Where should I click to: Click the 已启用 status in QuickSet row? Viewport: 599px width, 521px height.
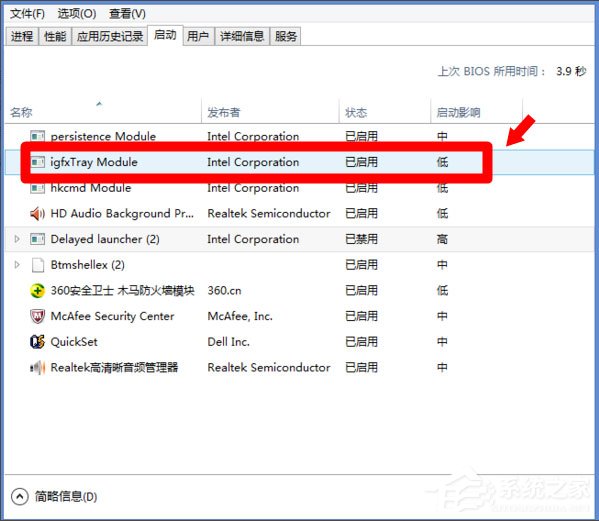click(x=361, y=342)
